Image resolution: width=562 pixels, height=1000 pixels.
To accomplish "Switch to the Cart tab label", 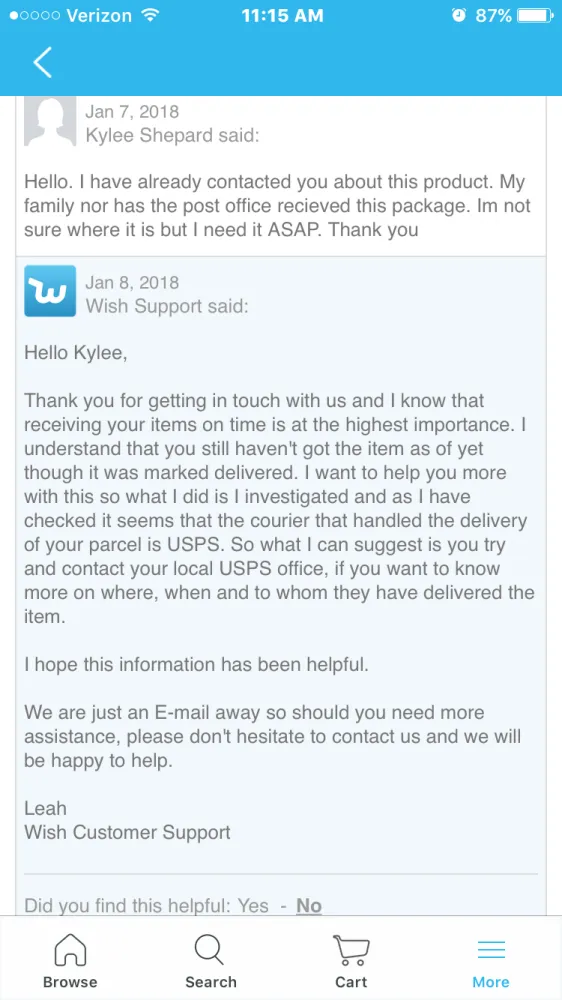I will 351,982.
